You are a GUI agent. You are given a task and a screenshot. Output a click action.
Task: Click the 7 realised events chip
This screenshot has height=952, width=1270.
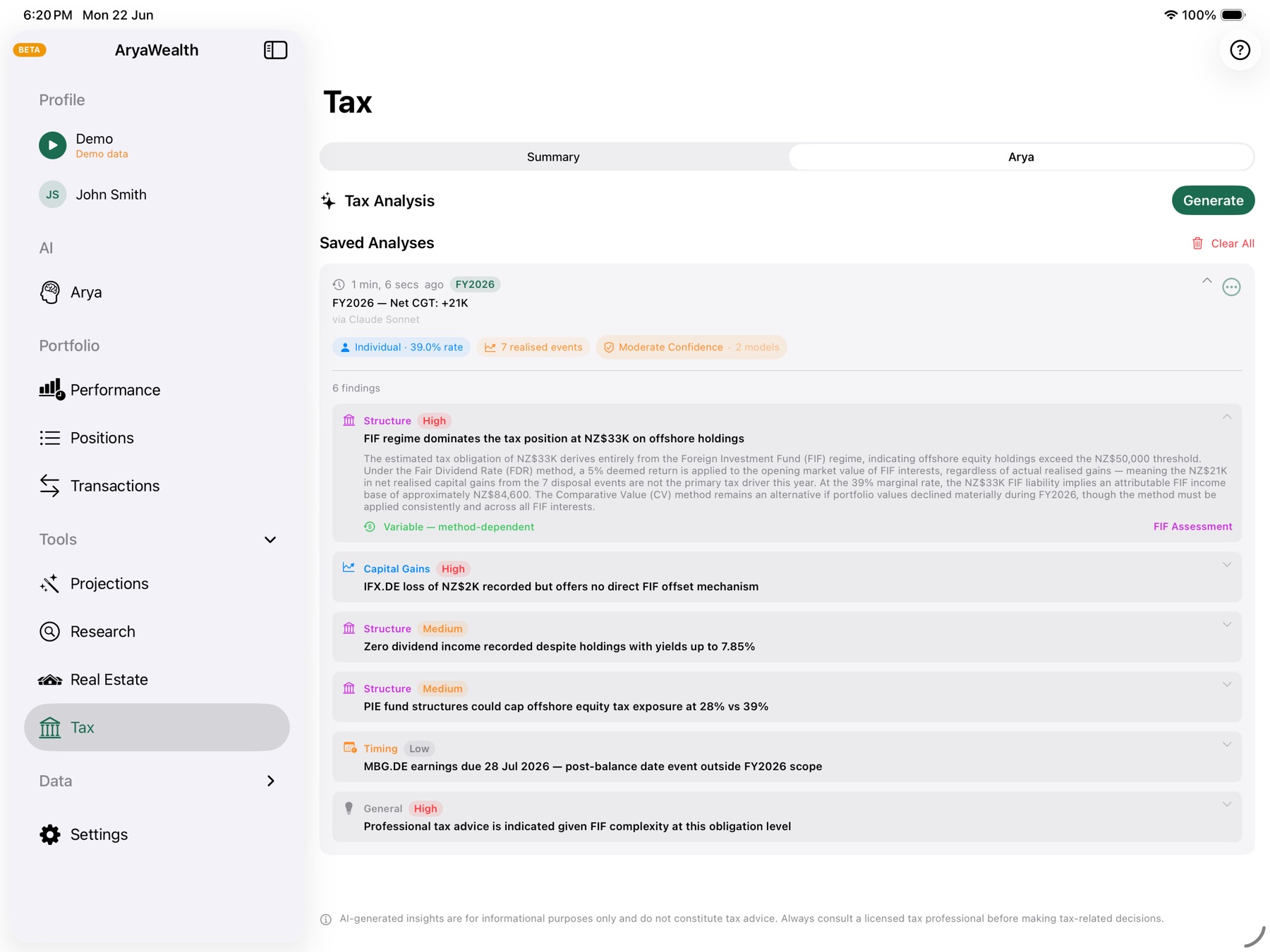533,347
